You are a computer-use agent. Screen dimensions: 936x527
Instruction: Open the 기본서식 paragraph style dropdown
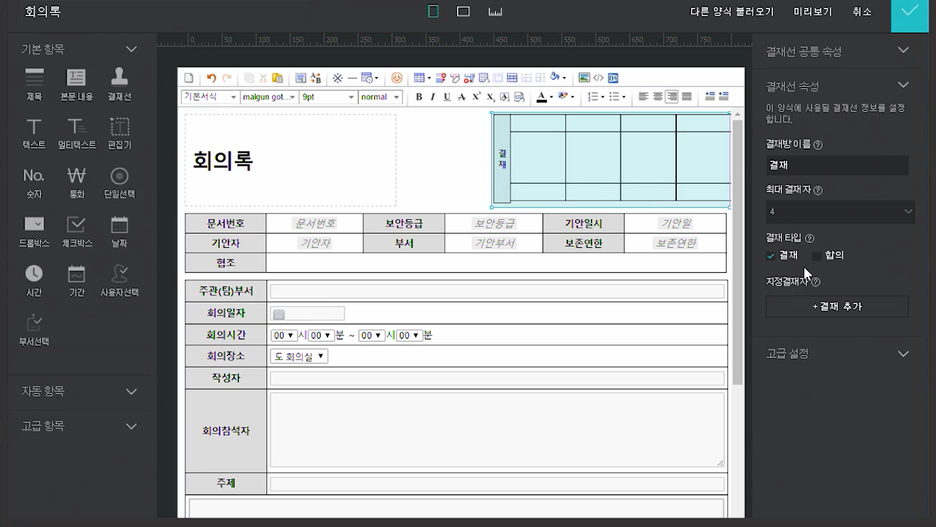(x=210, y=97)
